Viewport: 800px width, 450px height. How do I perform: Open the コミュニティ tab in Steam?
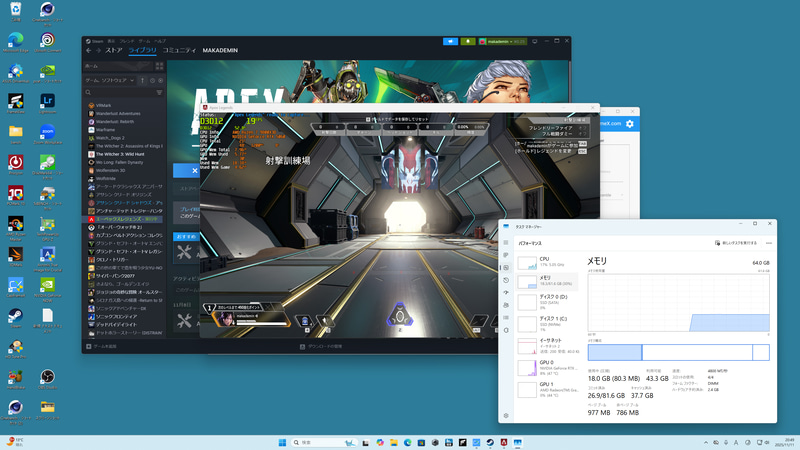[179, 51]
